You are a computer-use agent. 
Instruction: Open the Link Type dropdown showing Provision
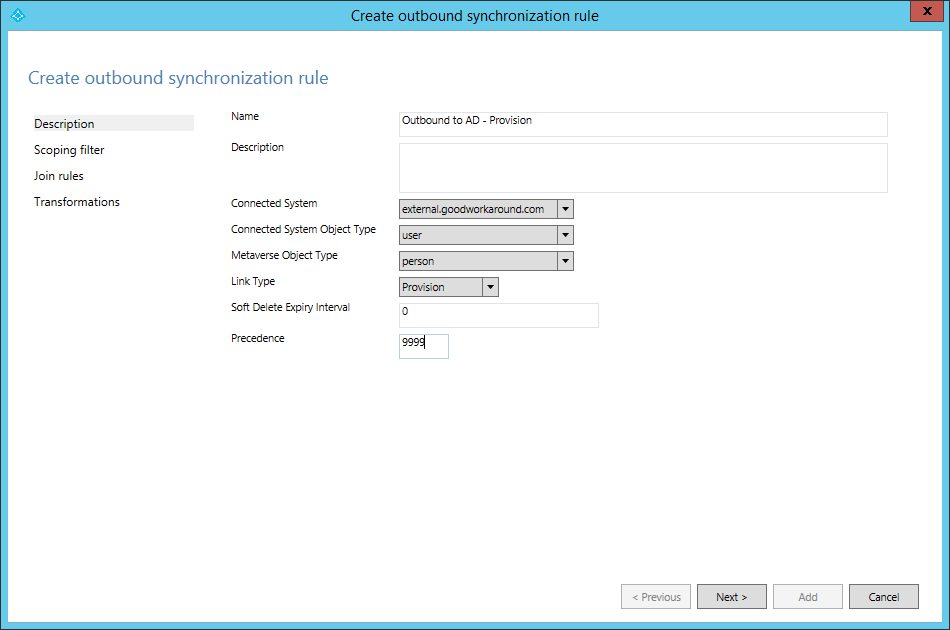coord(489,287)
